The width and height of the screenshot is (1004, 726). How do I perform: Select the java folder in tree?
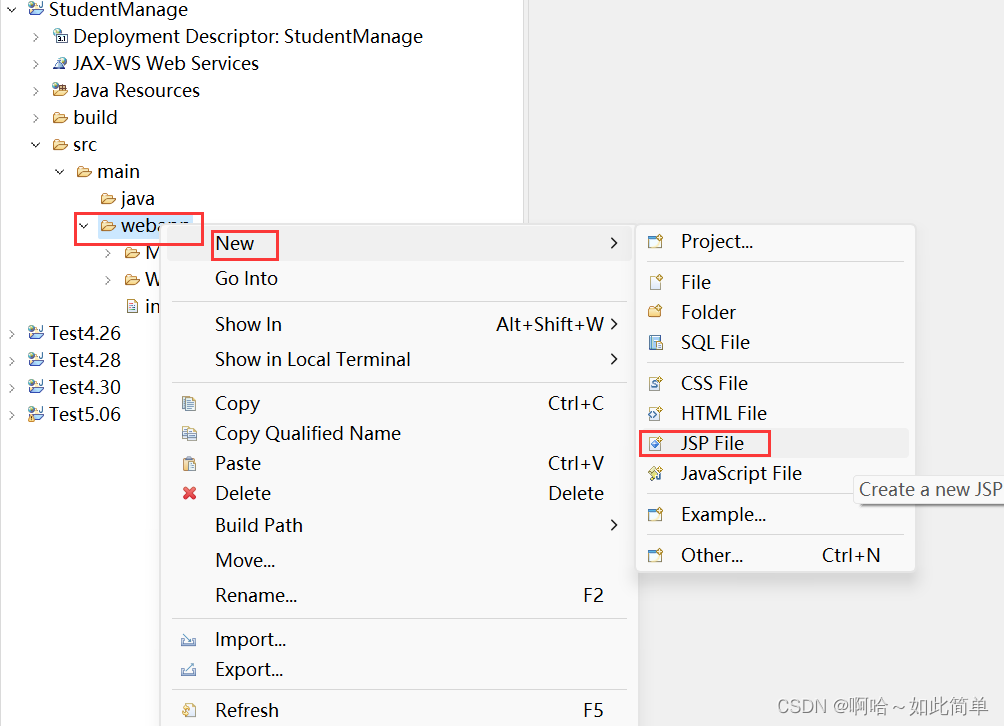pyautogui.click(x=137, y=199)
